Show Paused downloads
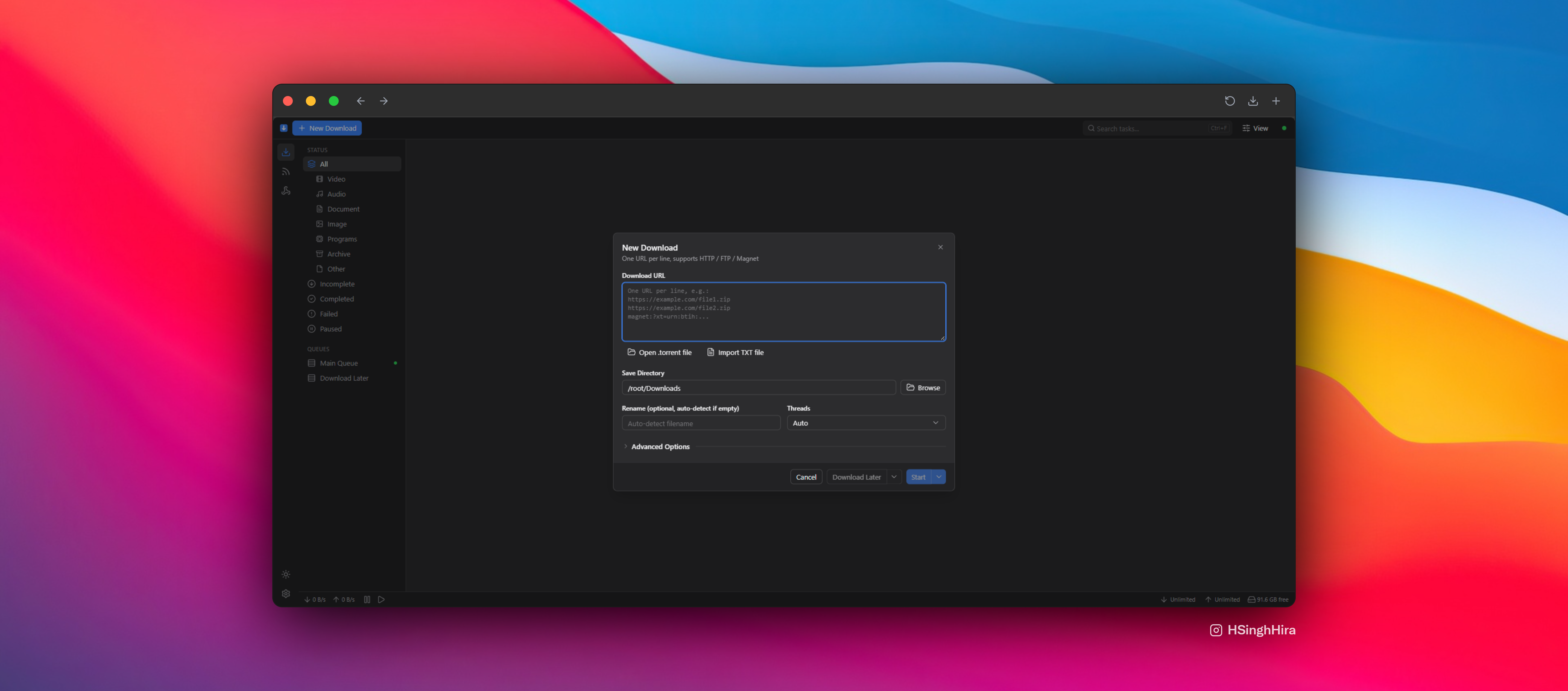This screenshot has width=1568, height=691. point(352,329)
